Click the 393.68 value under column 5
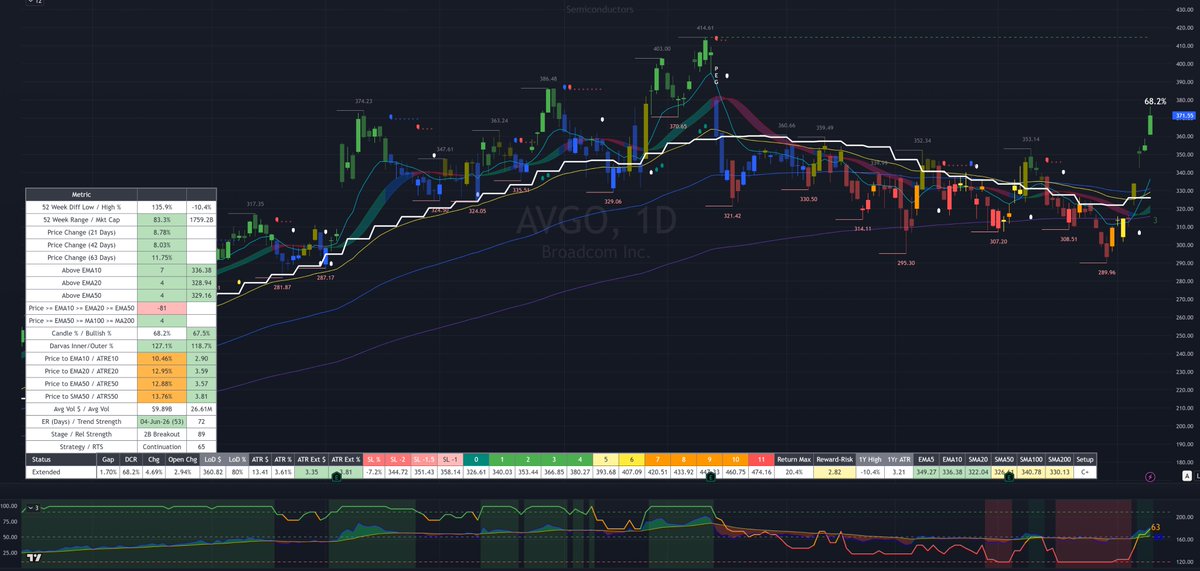Image resolution: width=1200 pixels, height=571 pixels. coord(605,471)
